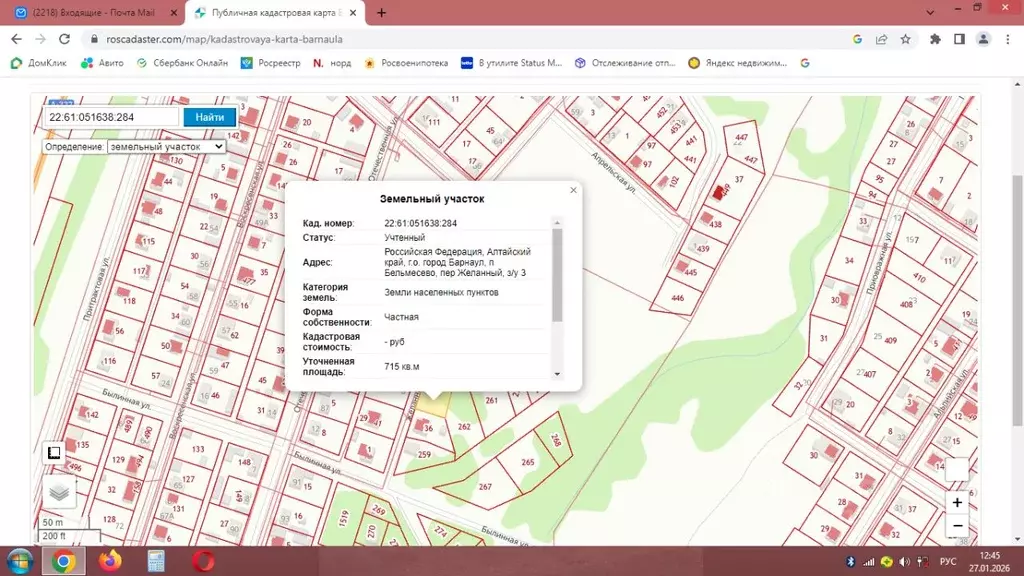The width and height of the screenshot is (1024, 576).
Task: Open the map layers switcher
Action: [59, 492]
